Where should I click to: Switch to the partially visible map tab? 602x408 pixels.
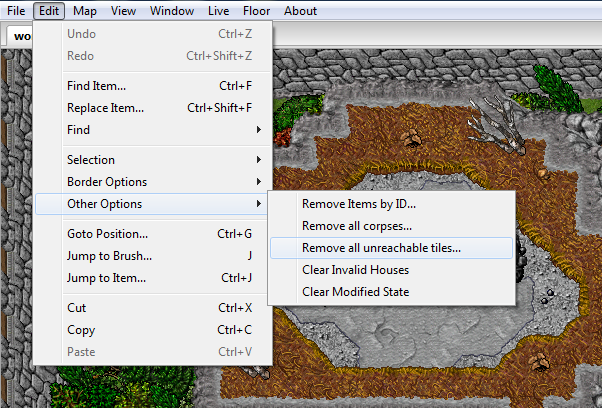click(x=19, y=36)
